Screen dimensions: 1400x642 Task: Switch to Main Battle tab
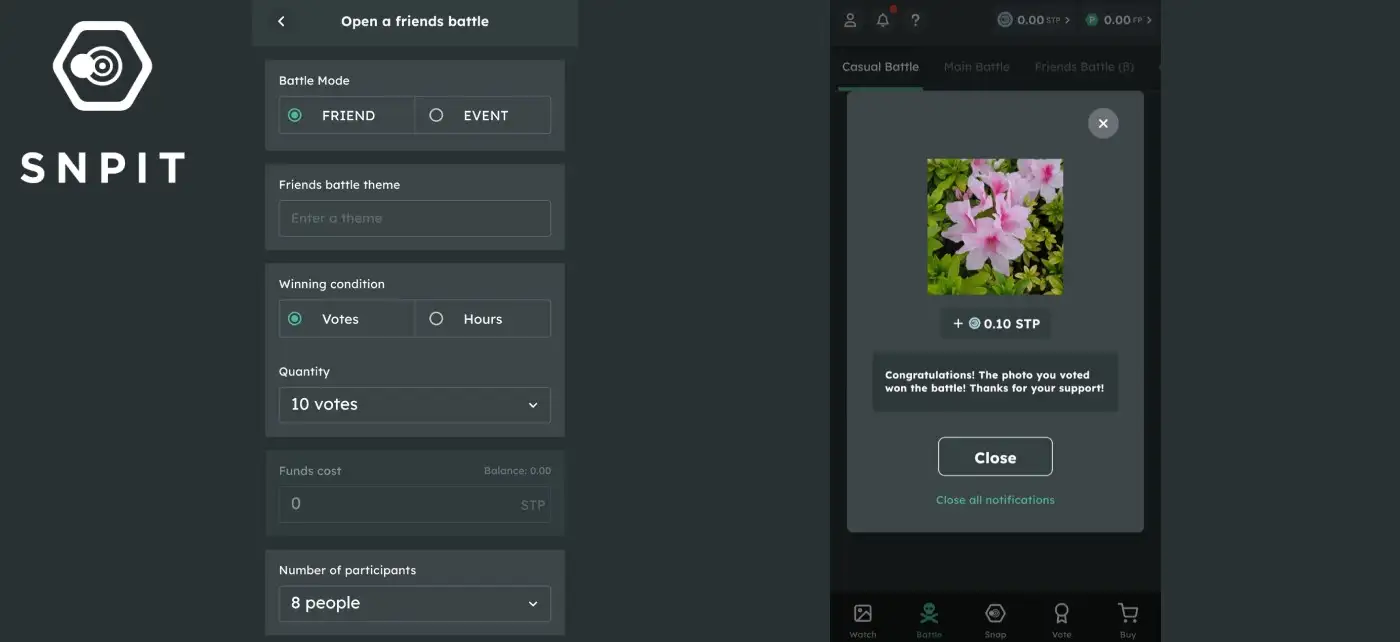point(976,67)
